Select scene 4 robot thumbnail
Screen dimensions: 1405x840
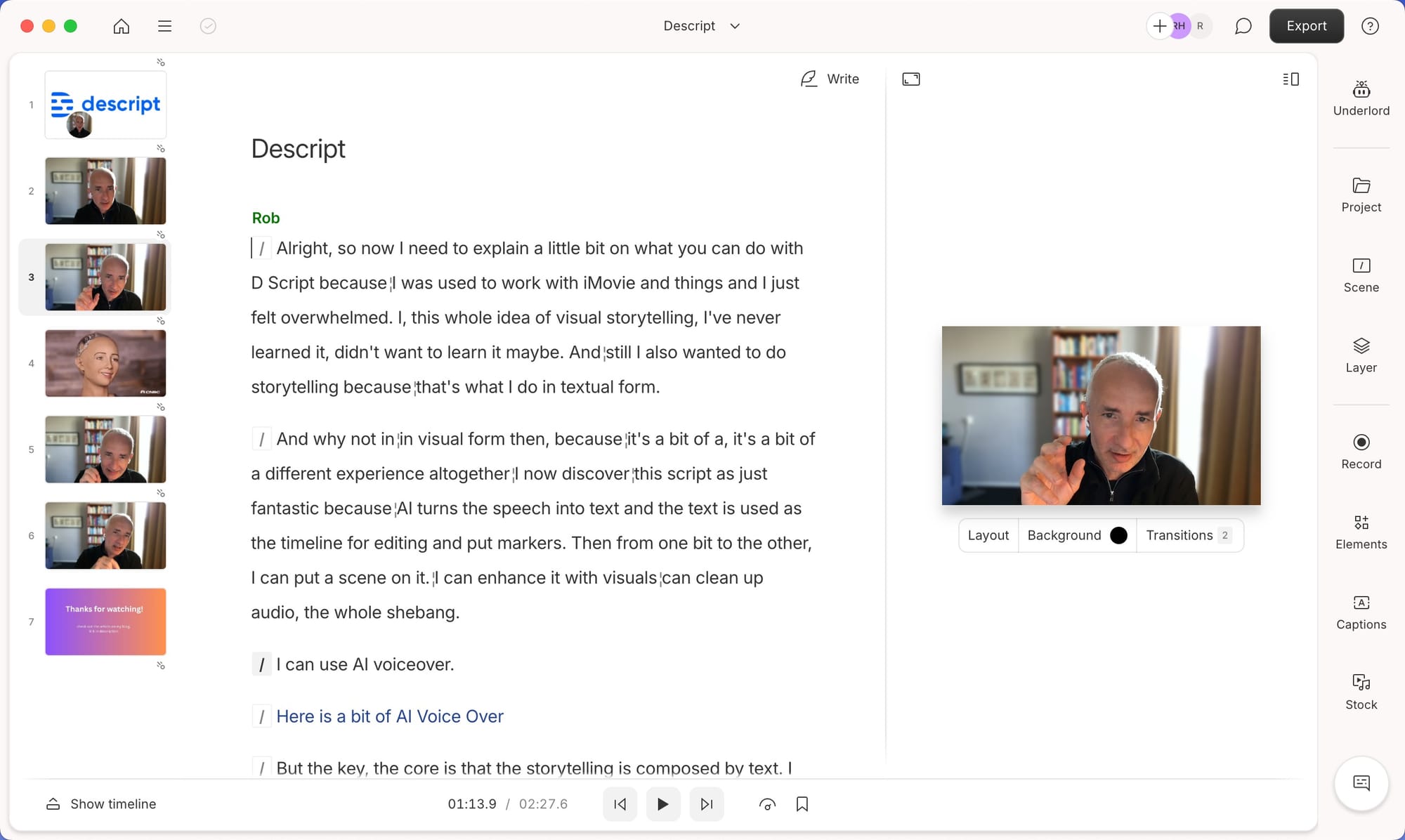tap(105, 363)
